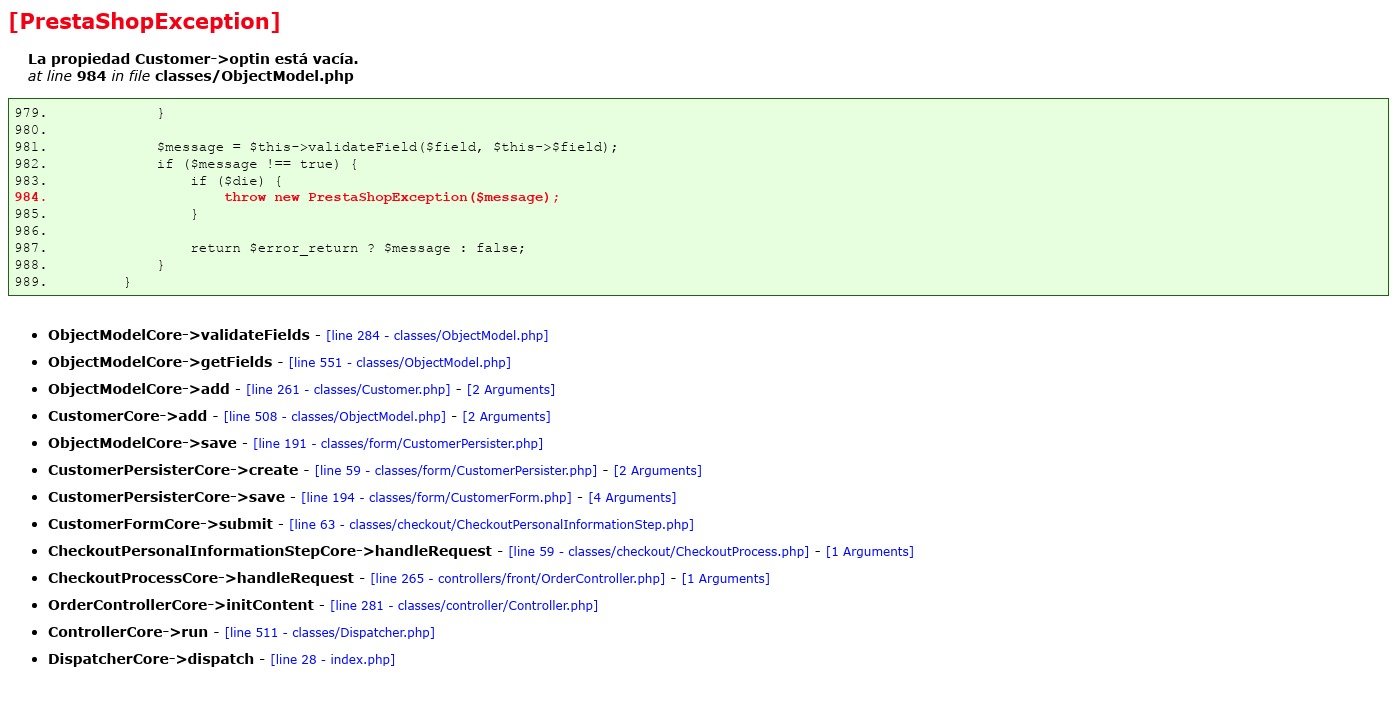
Task: Click 'CustomerCore->add' stack entry name
Action: click(x=128, y=416)
